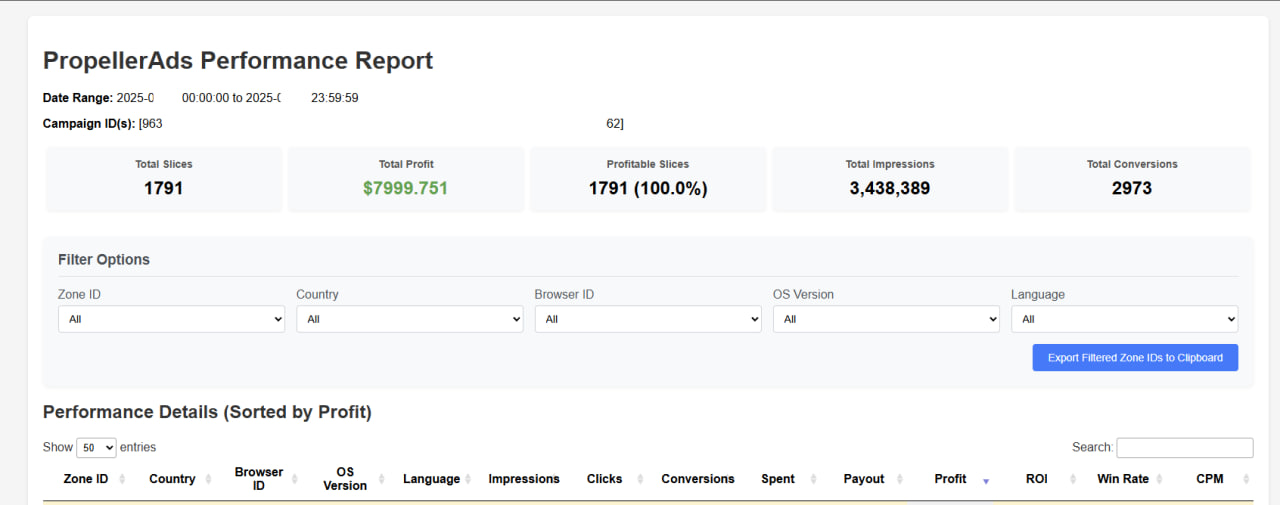
Task: Sort table by Browser ID column header
Action: [x=259, y=479]
